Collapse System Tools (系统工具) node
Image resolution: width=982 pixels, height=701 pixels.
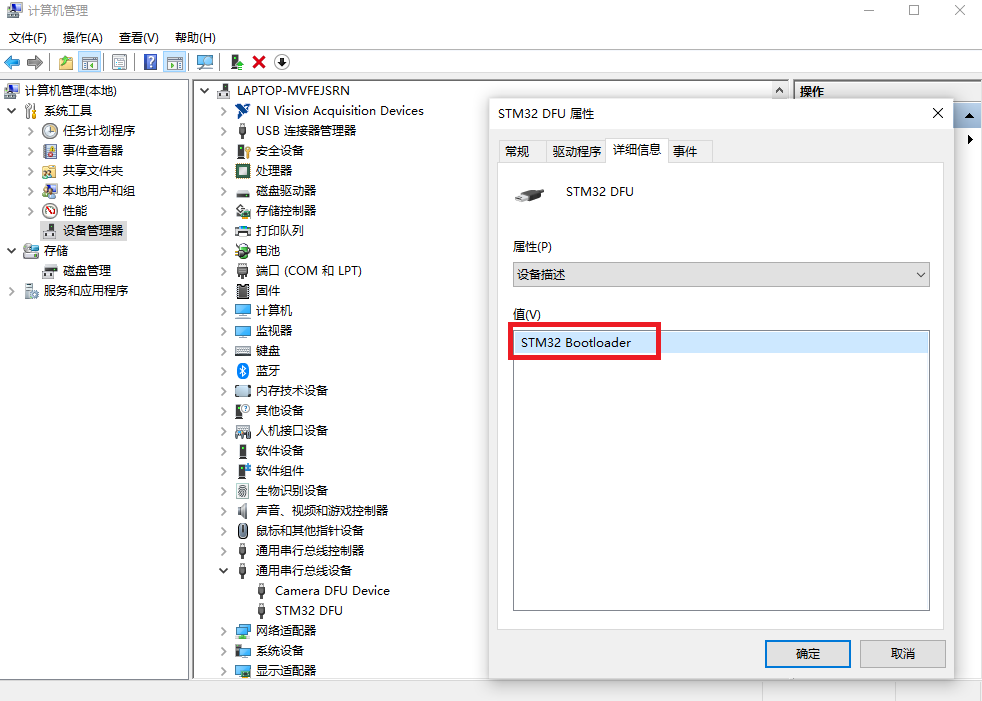click(x=11, y=111)
